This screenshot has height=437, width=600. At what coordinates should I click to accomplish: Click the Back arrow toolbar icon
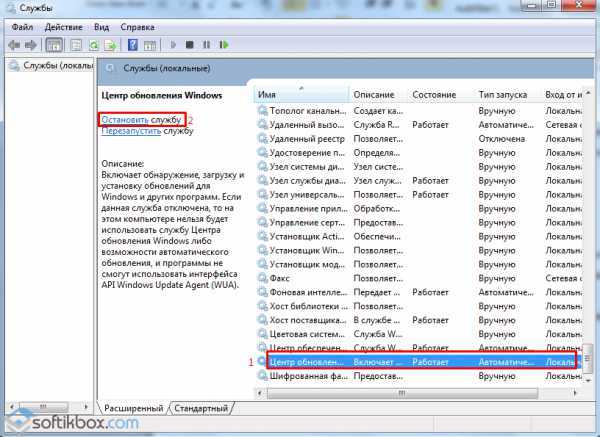point(15,45)
